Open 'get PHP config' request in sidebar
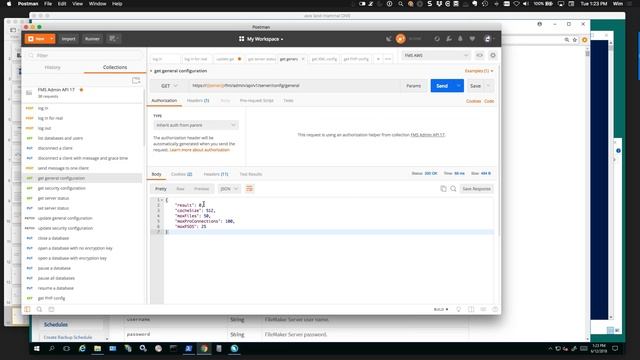This screenshot has height=360, width=640. [51, 298]
